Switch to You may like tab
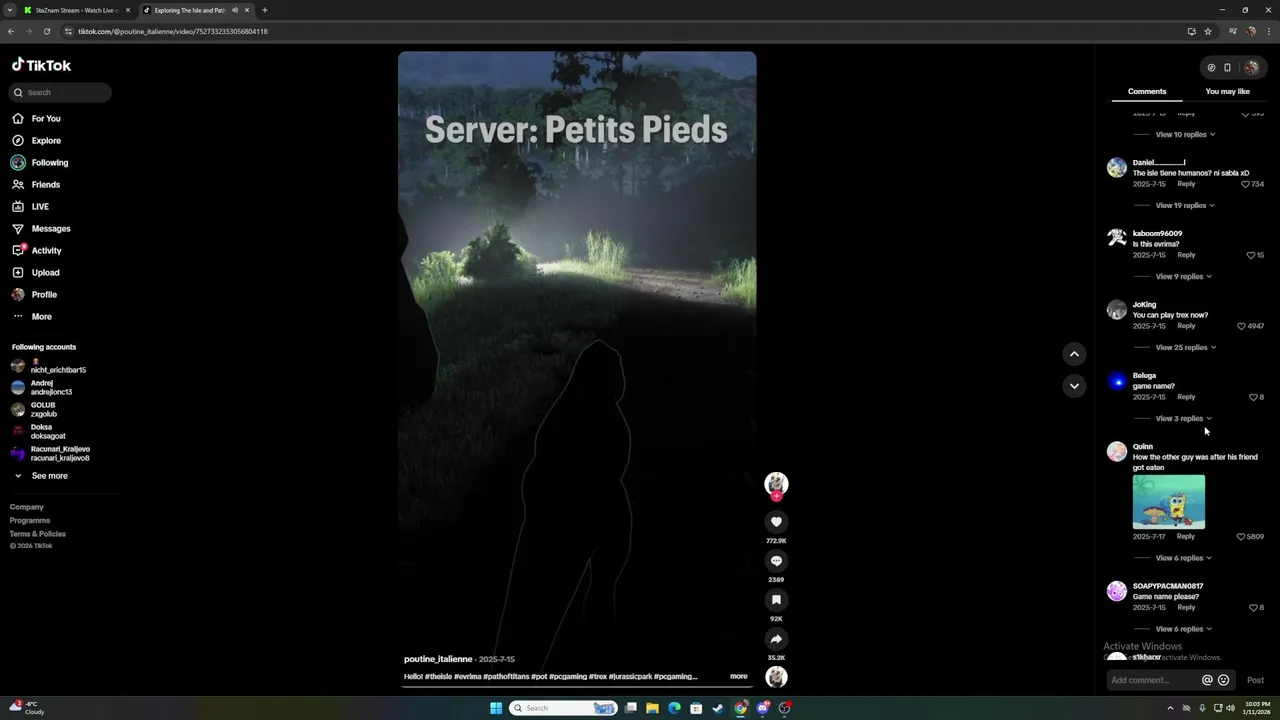This screenshot has height=720, width=1280. point(1227,91)
